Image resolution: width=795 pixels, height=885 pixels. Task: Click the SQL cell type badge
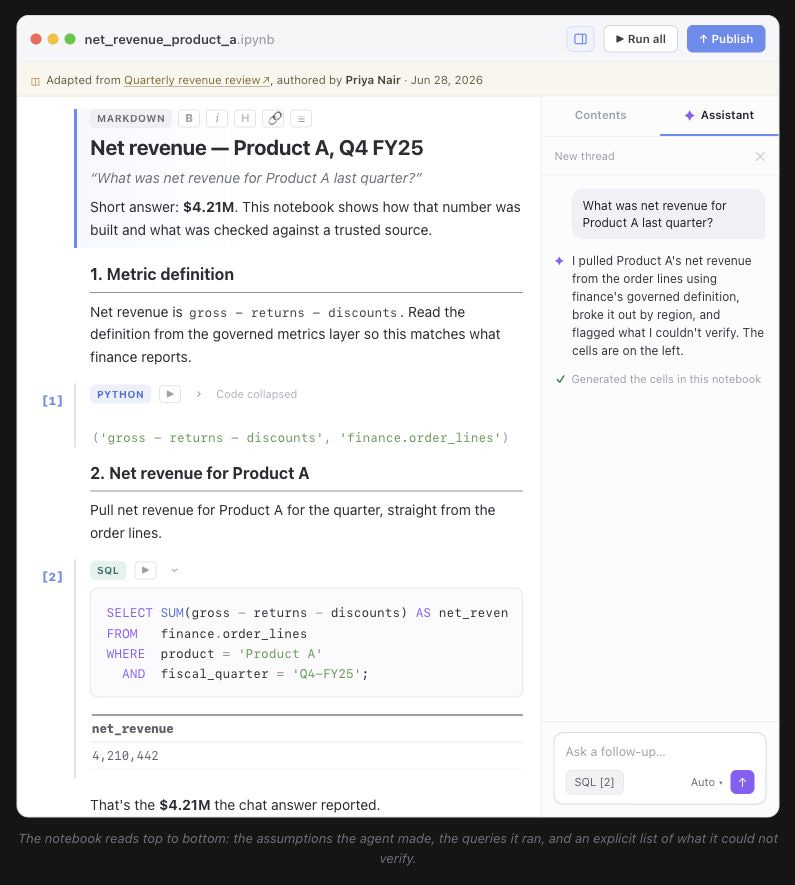point(108,570)
